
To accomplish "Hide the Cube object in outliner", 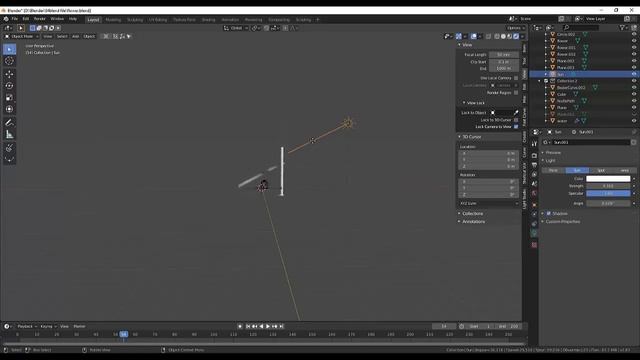I will (634, 94).
